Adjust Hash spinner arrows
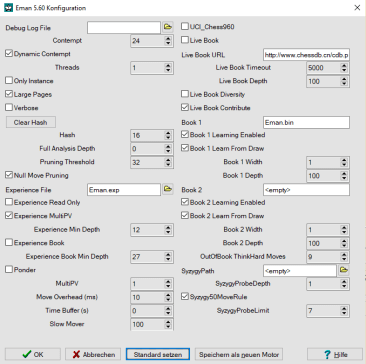Image resolution: width=366 pixels, height=364 pixels. [x=168, y=135]
